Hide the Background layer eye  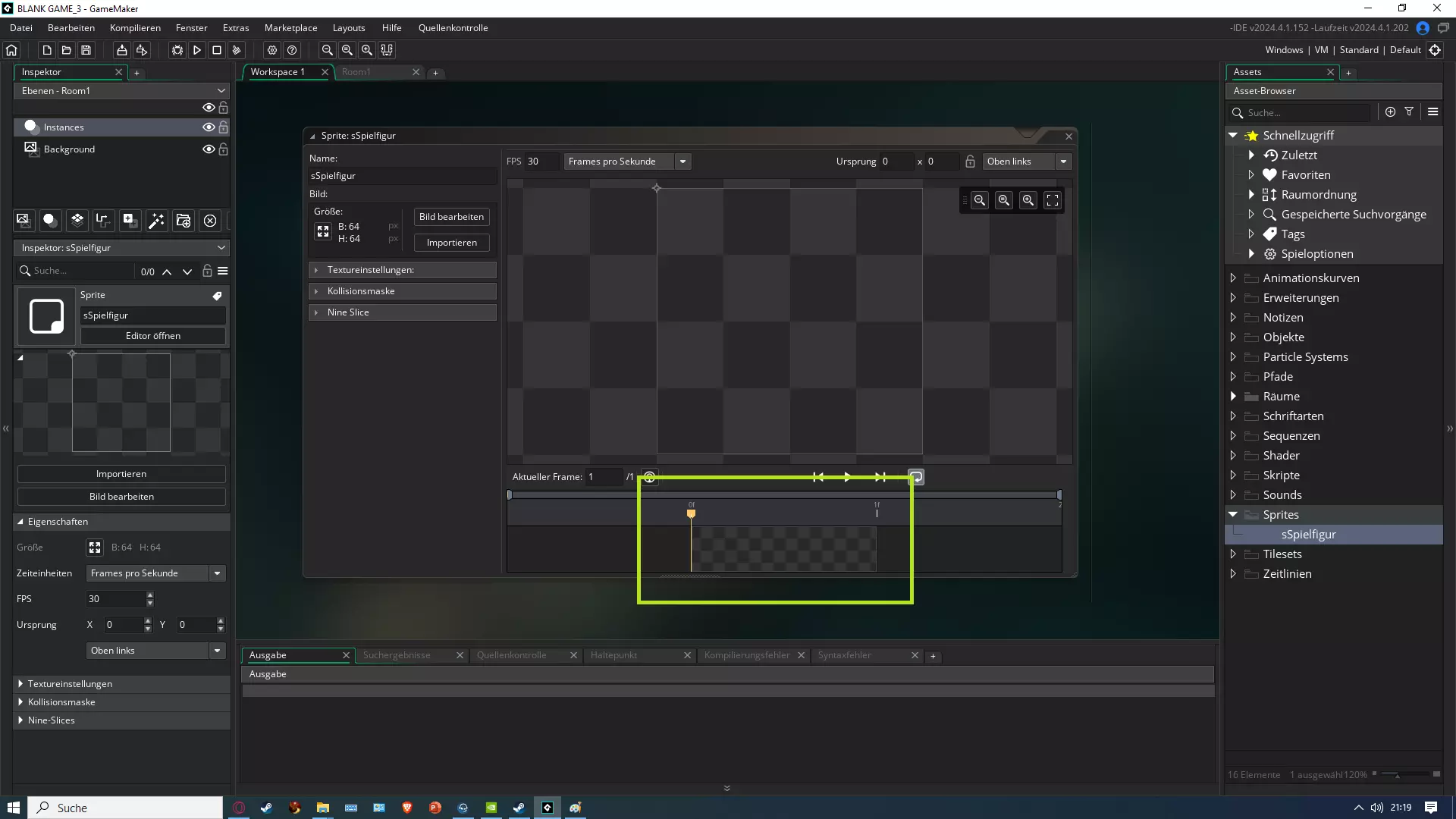coord(208,149)
